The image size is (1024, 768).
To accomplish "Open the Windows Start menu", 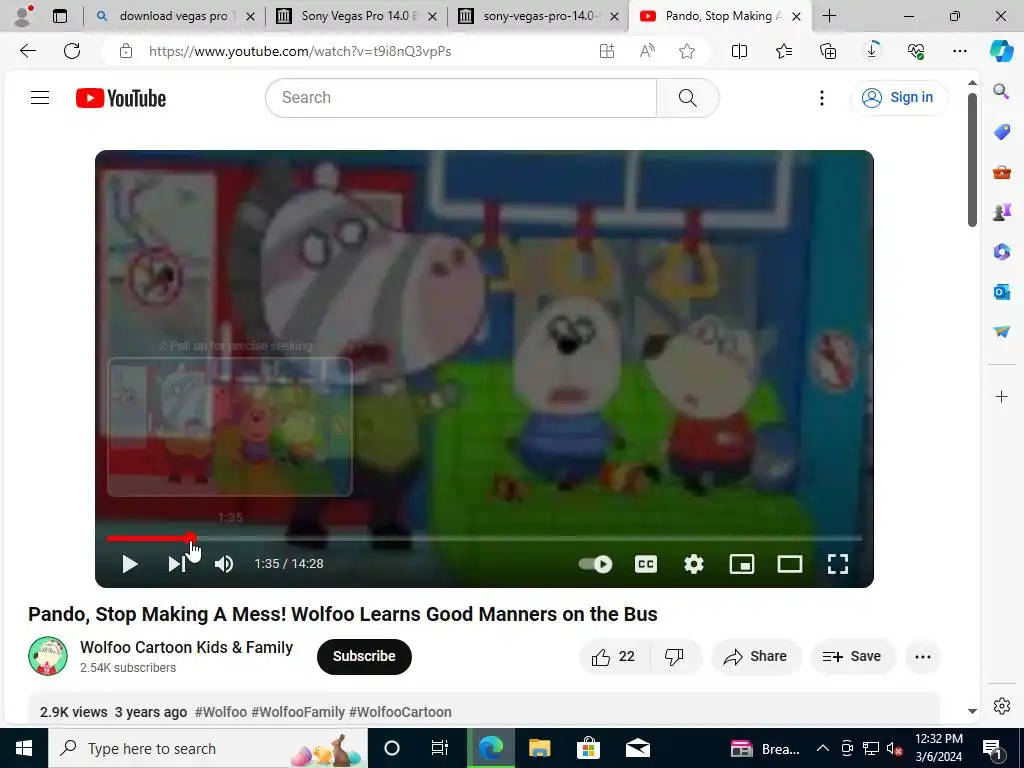I will 24,748.
